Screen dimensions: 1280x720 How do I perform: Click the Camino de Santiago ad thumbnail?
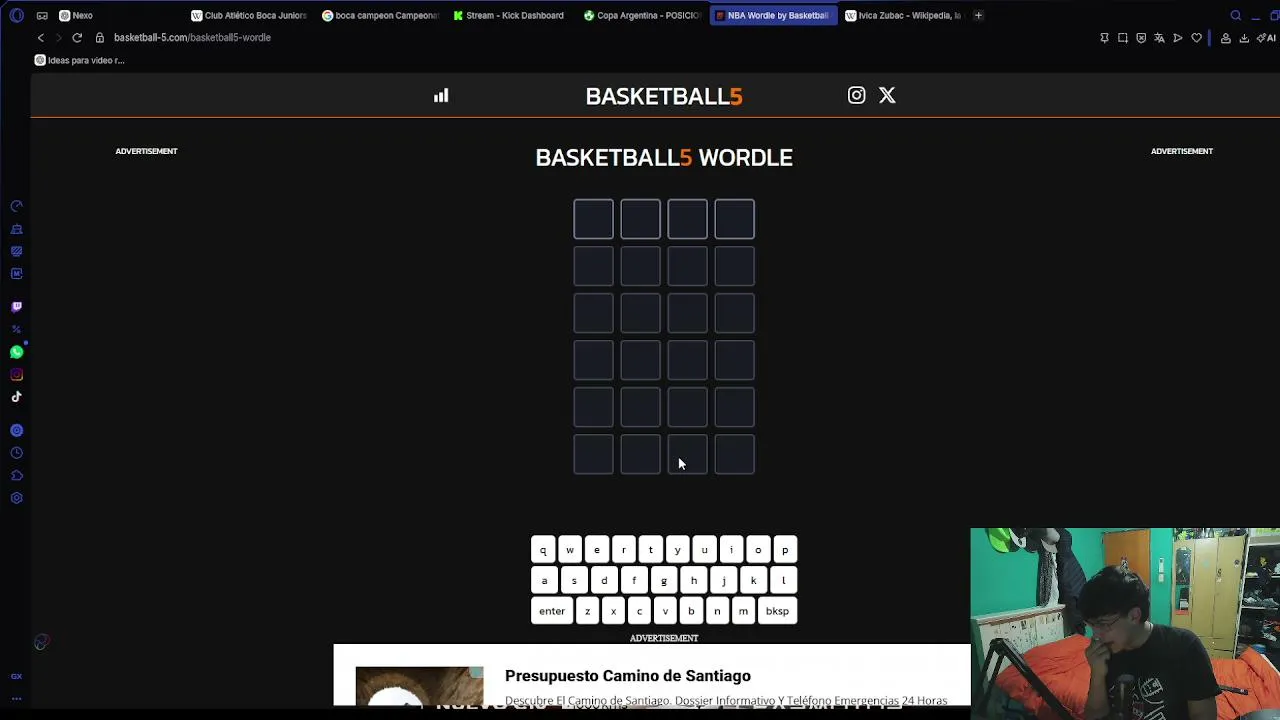tap(420, 686)
